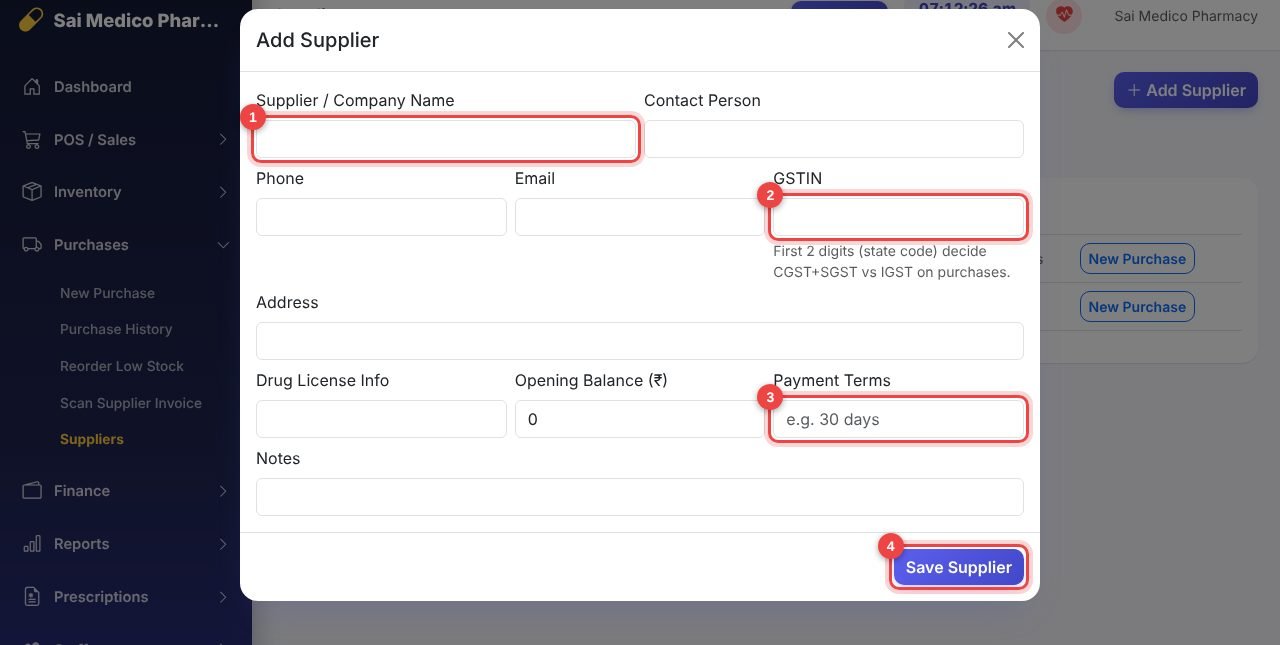Click the Payment Terms field
Screen dimensions: 1280x645
click(x=898, y=419)
